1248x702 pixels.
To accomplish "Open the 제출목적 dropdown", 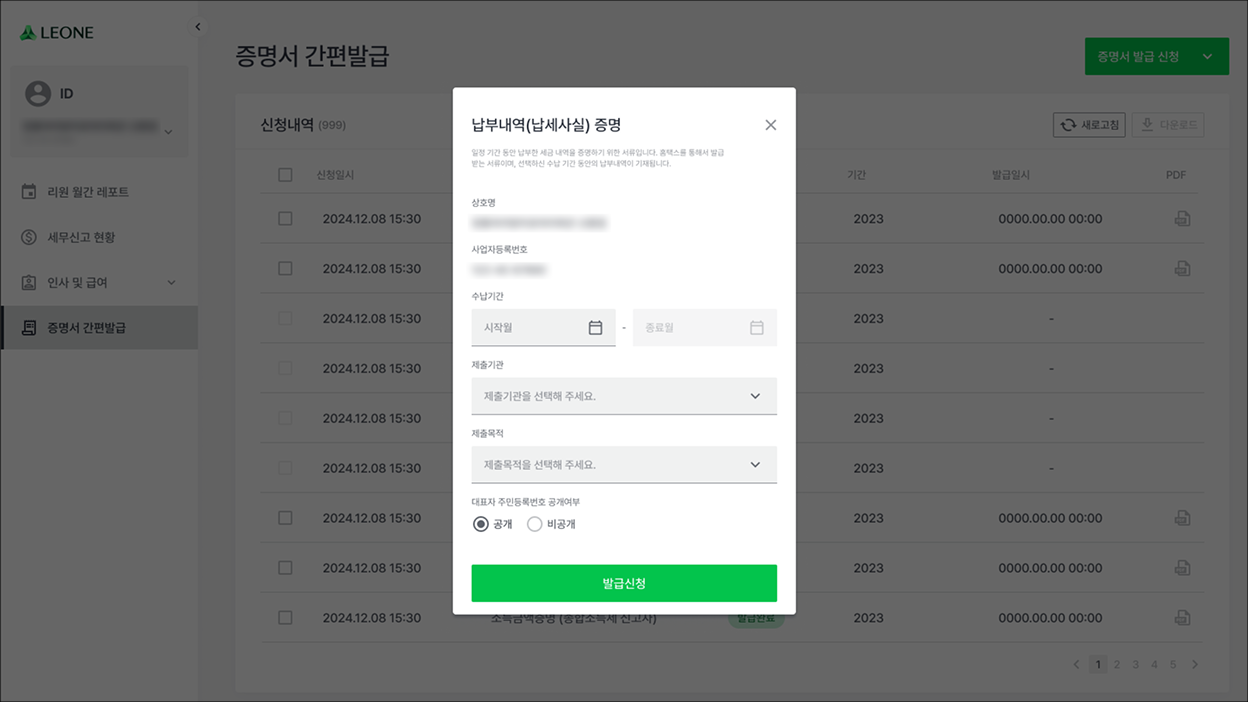I will (x=624, y=465).
